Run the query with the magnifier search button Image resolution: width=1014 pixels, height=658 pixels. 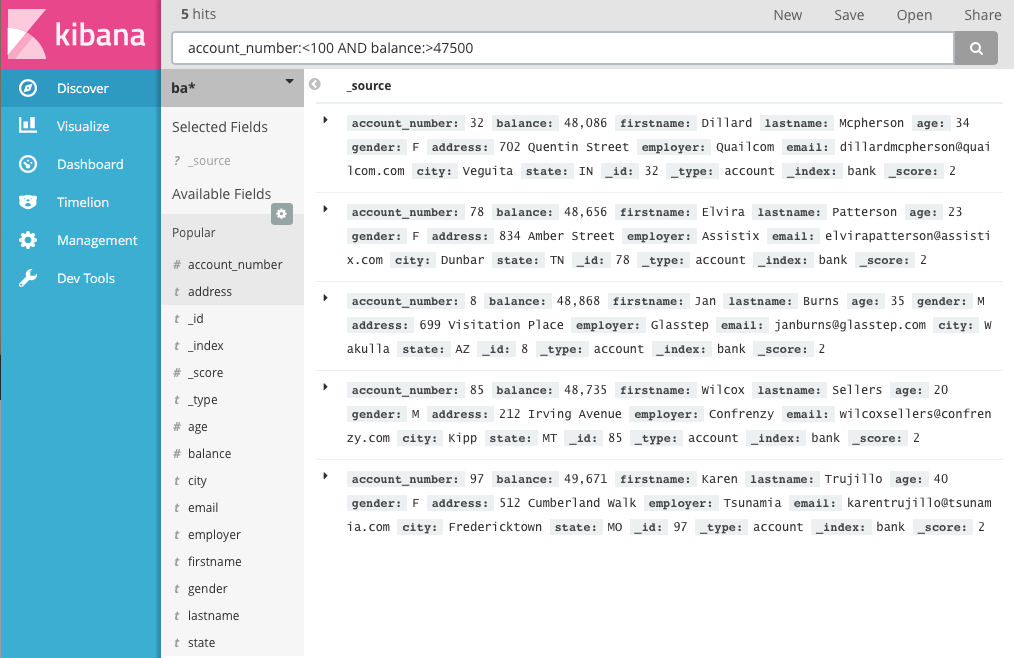975,47
